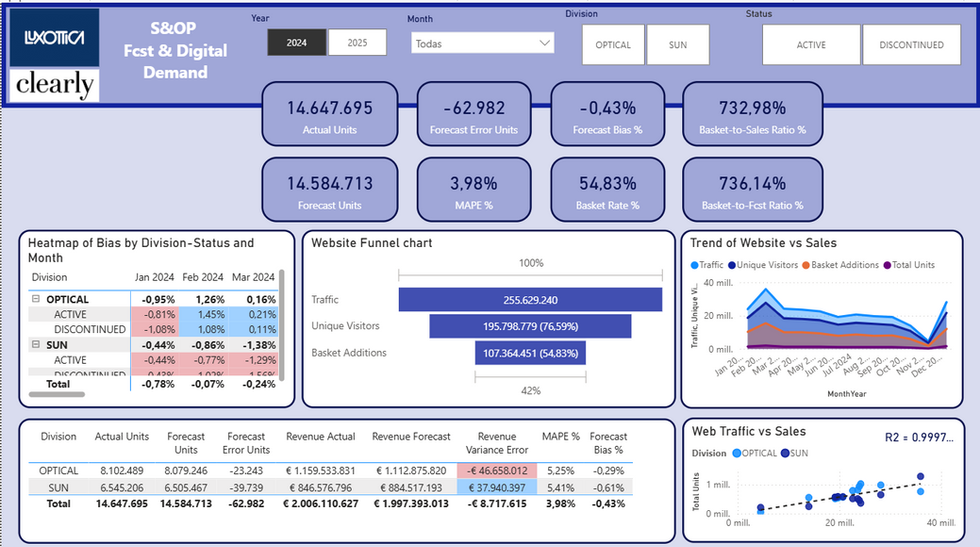Collapse the OPTICAL row in heatmap
Screen dimensions: 980x547
click(36, 299)
